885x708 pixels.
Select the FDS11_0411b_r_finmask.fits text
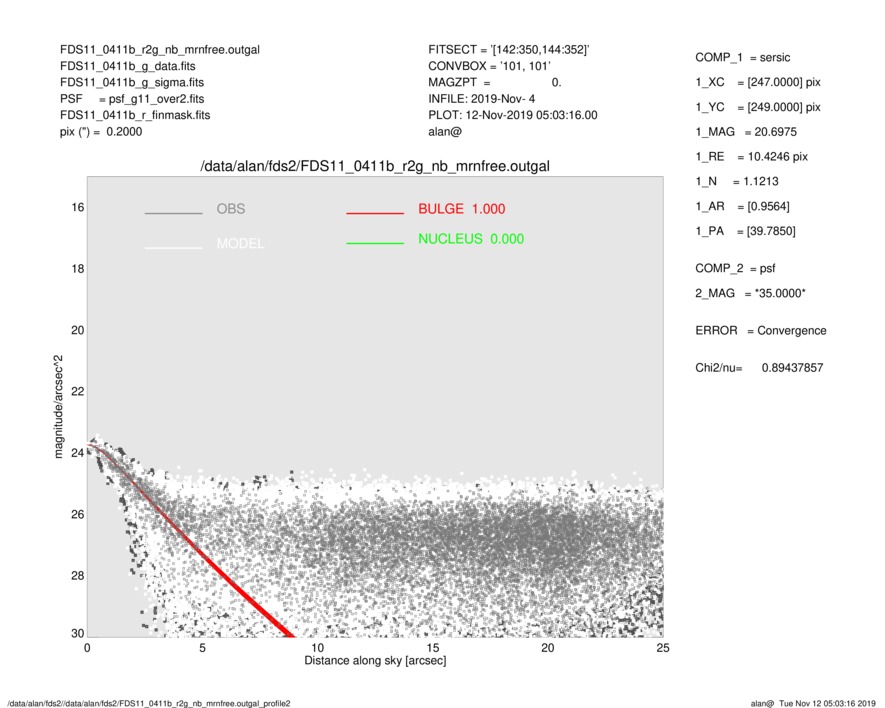pos(135,115)
